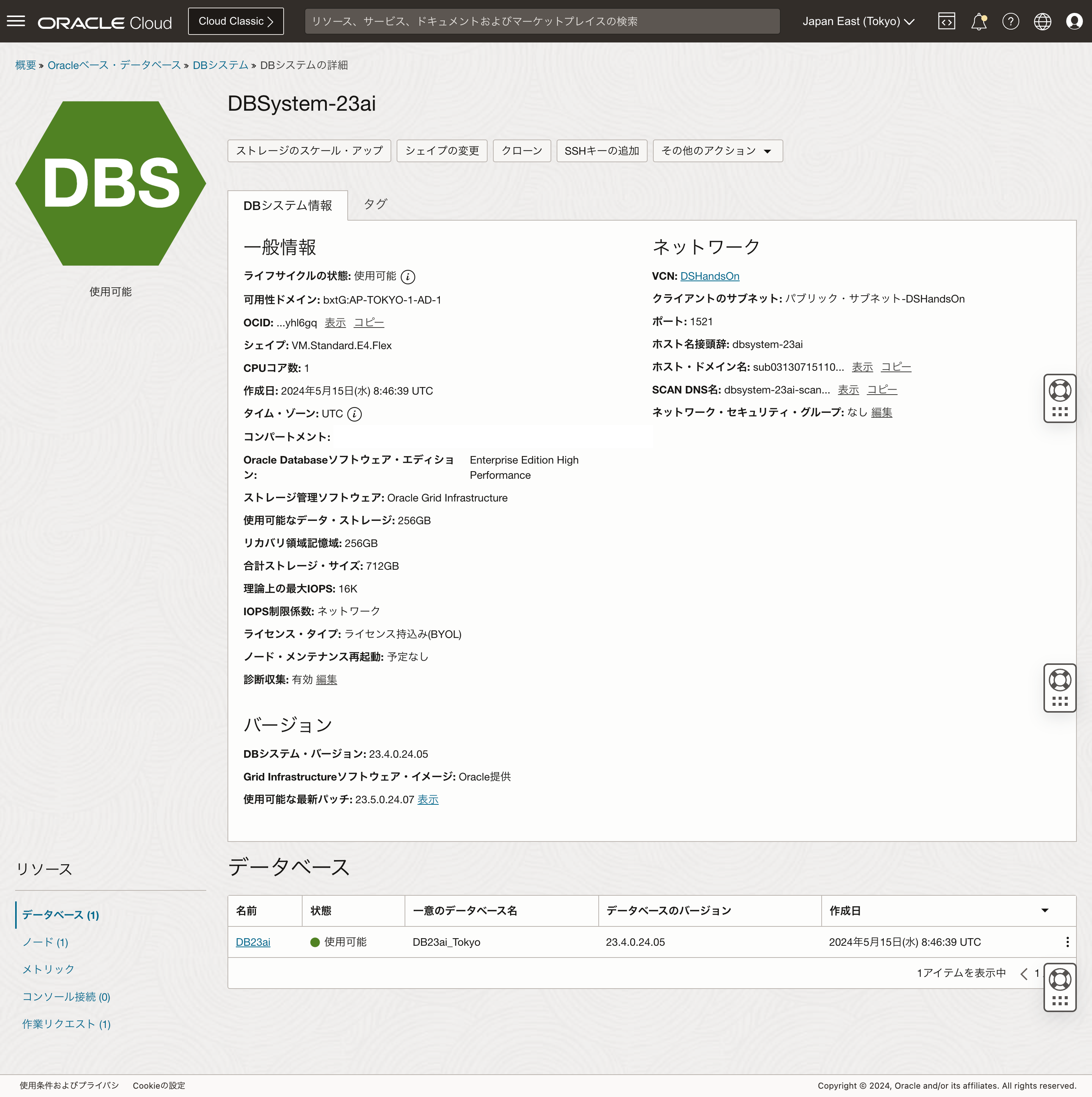Toggle sort arrow on 作成日 column
This screenshot has height=1097, width=1092.
click(1044, 911)
